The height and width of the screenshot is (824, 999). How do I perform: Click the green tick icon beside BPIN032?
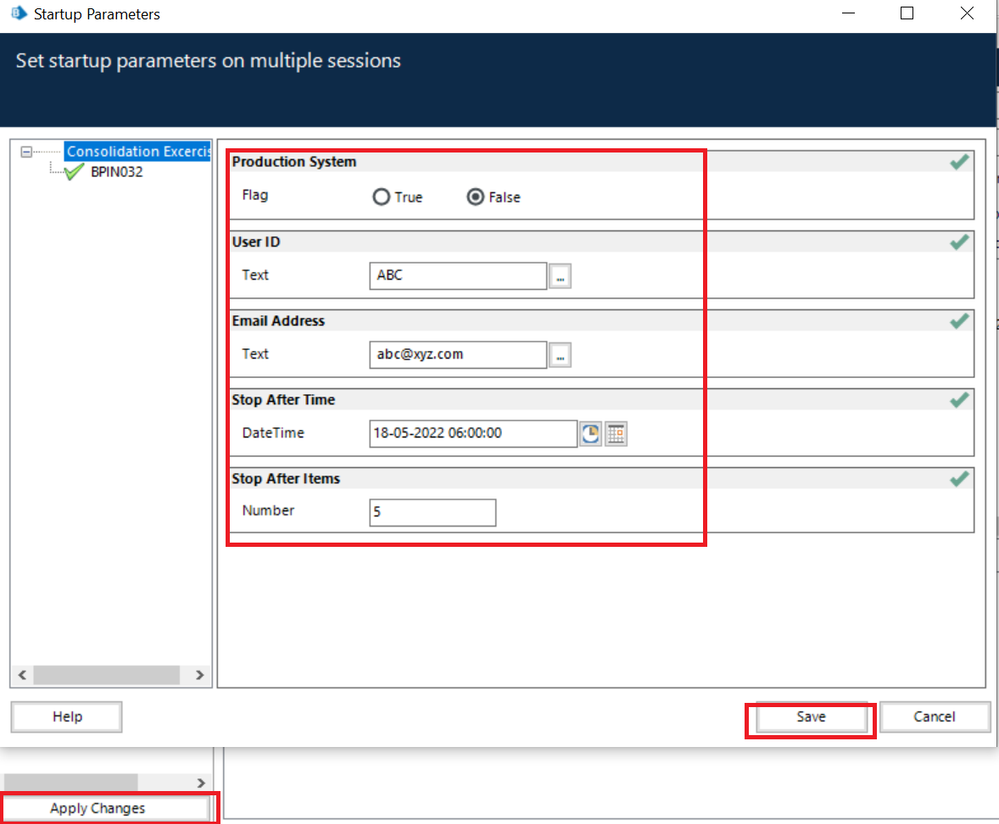point(74,172)
